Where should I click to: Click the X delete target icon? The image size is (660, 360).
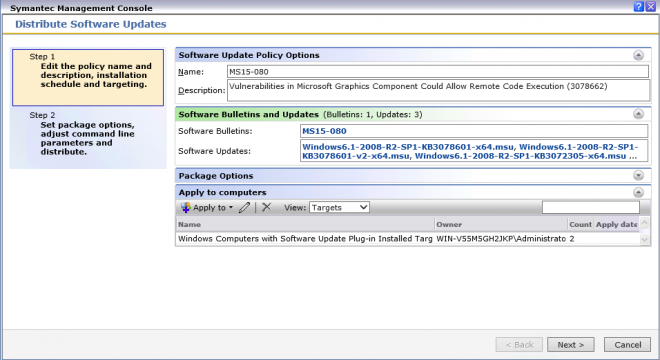(266, 207)
